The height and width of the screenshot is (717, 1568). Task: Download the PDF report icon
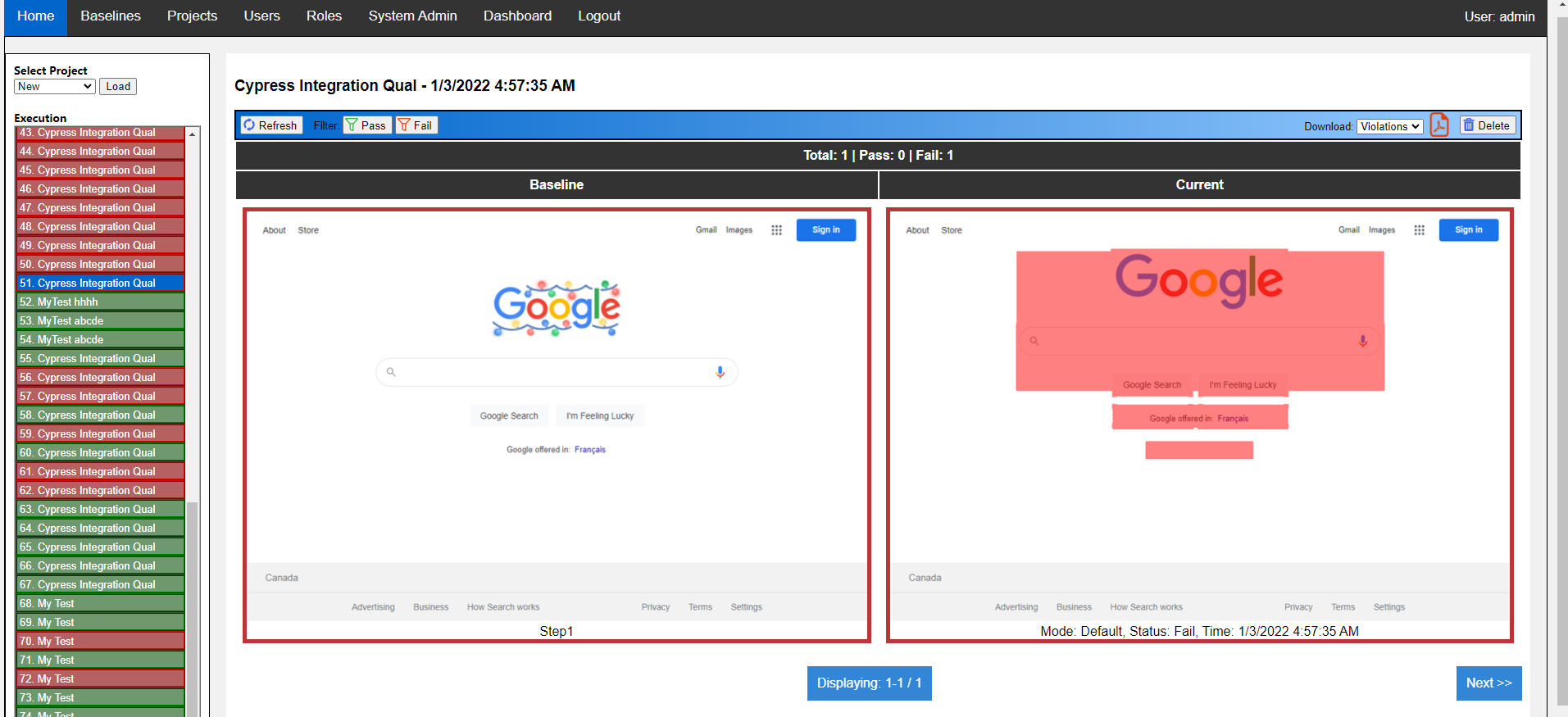click(x=1439, y=125)
